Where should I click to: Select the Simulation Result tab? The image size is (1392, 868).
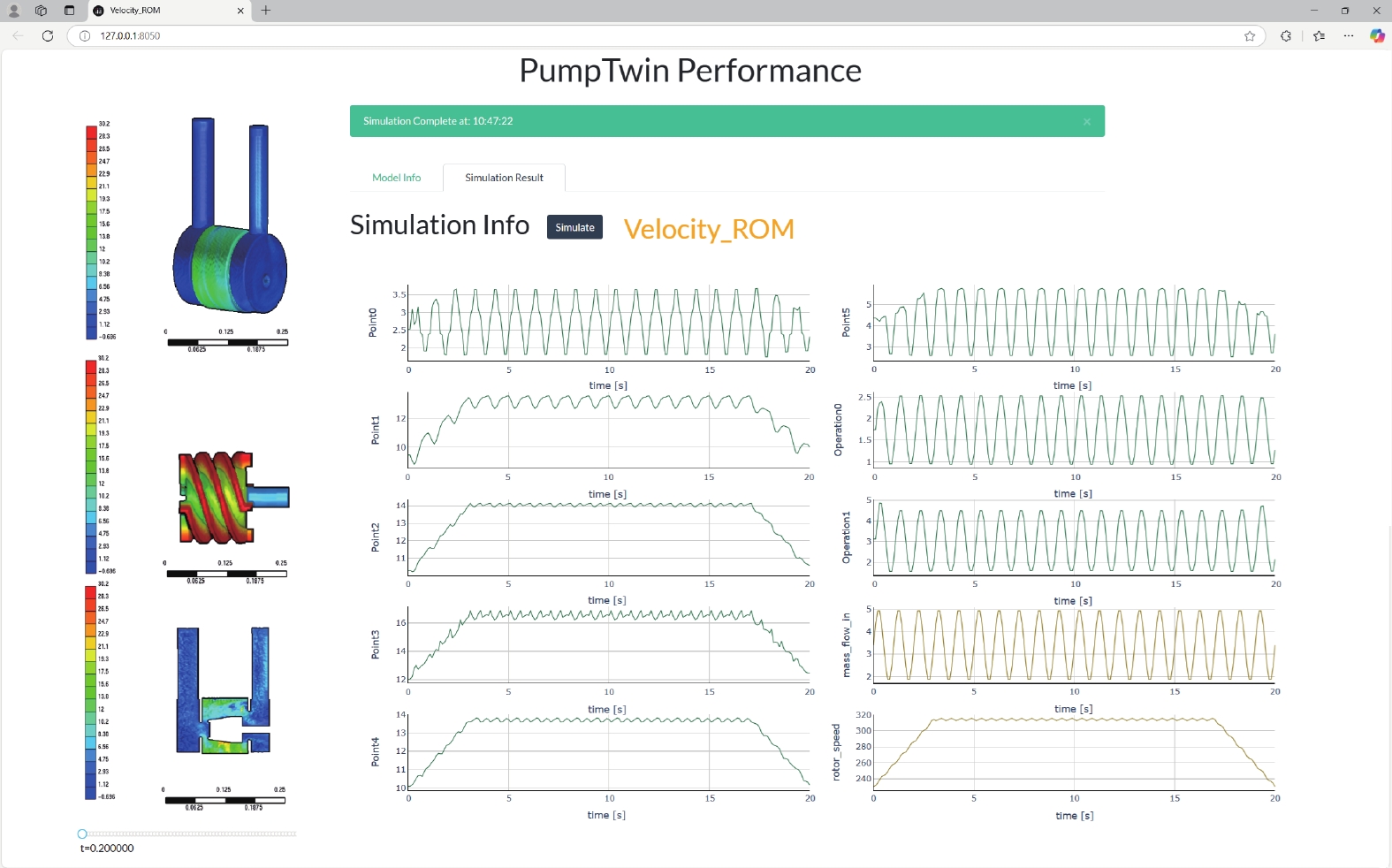coord(504,178)
